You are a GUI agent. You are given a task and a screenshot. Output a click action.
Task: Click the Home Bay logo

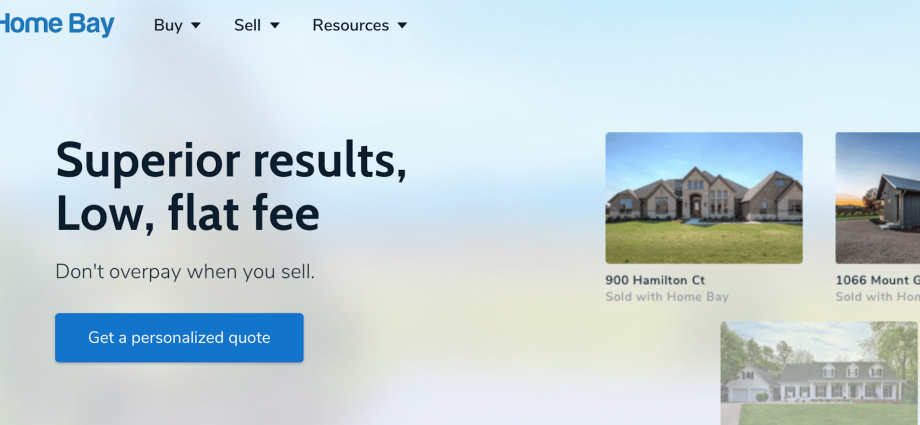[x=57, y=25]
